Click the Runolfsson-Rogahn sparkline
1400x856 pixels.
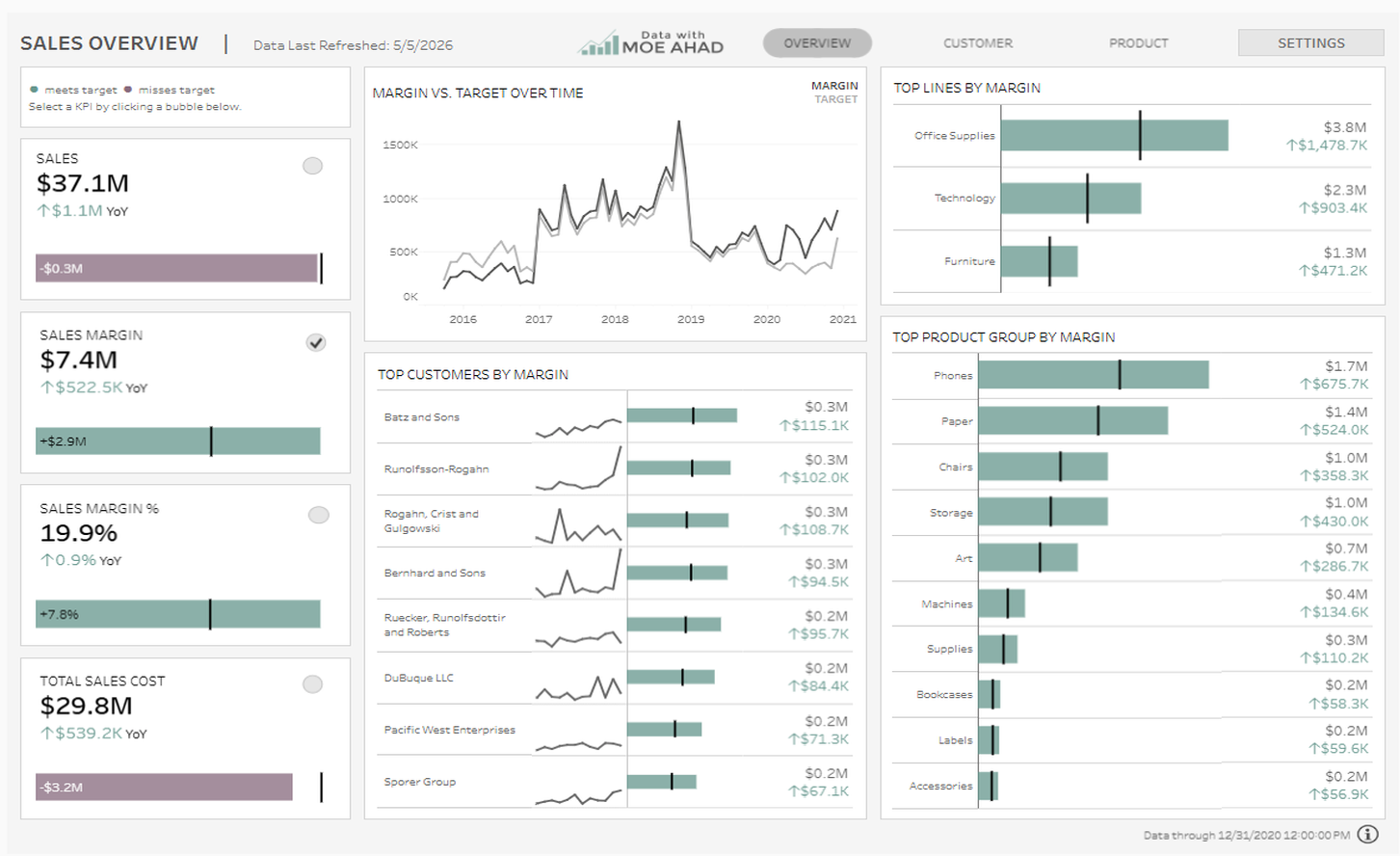point(578,468)
